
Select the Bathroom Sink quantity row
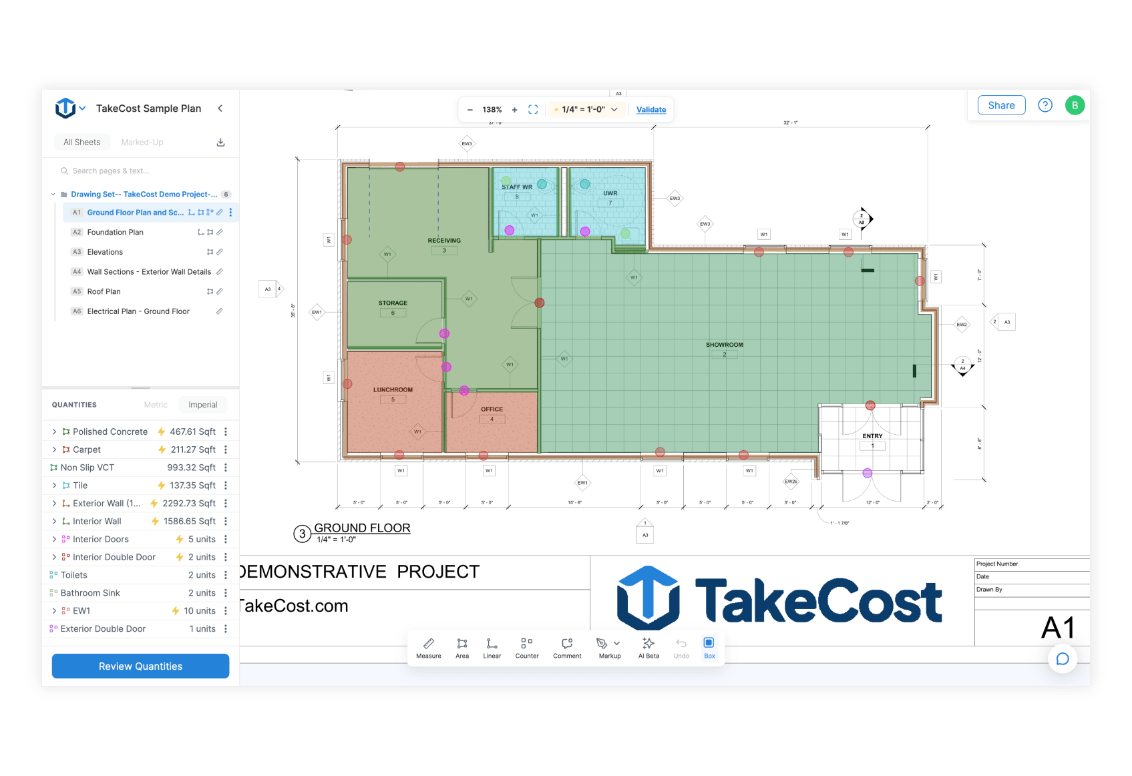point(140,593)
